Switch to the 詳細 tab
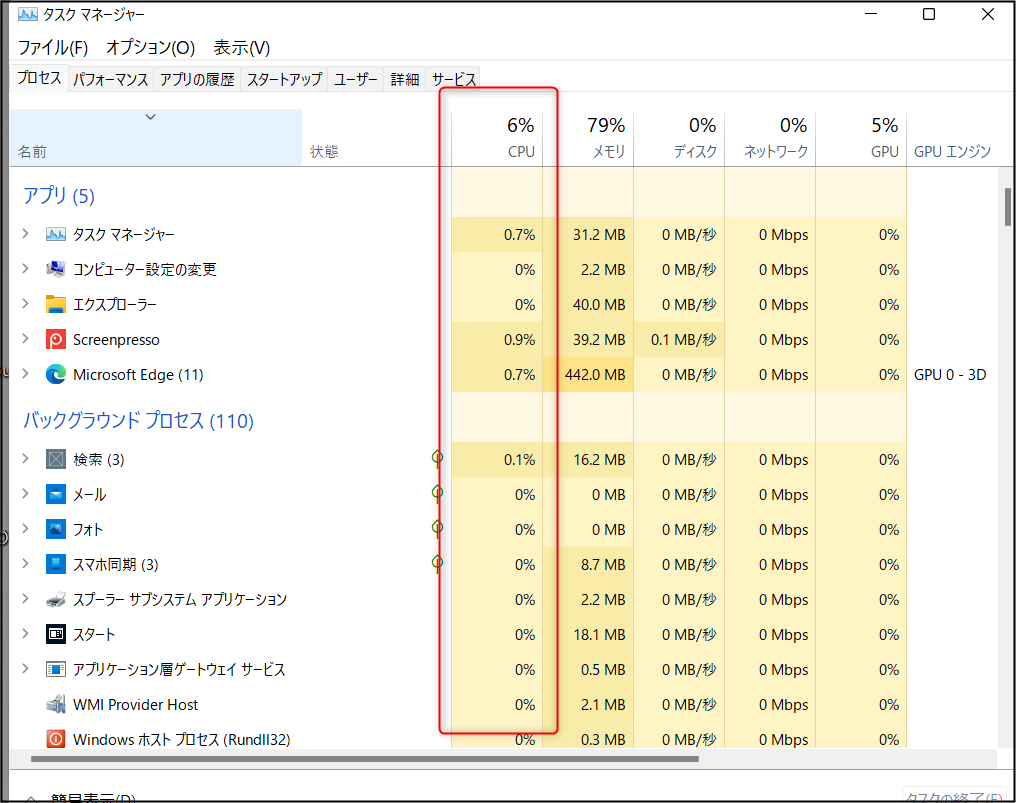The height and width of the screenshot is (803, 1016). pos(405,79)
